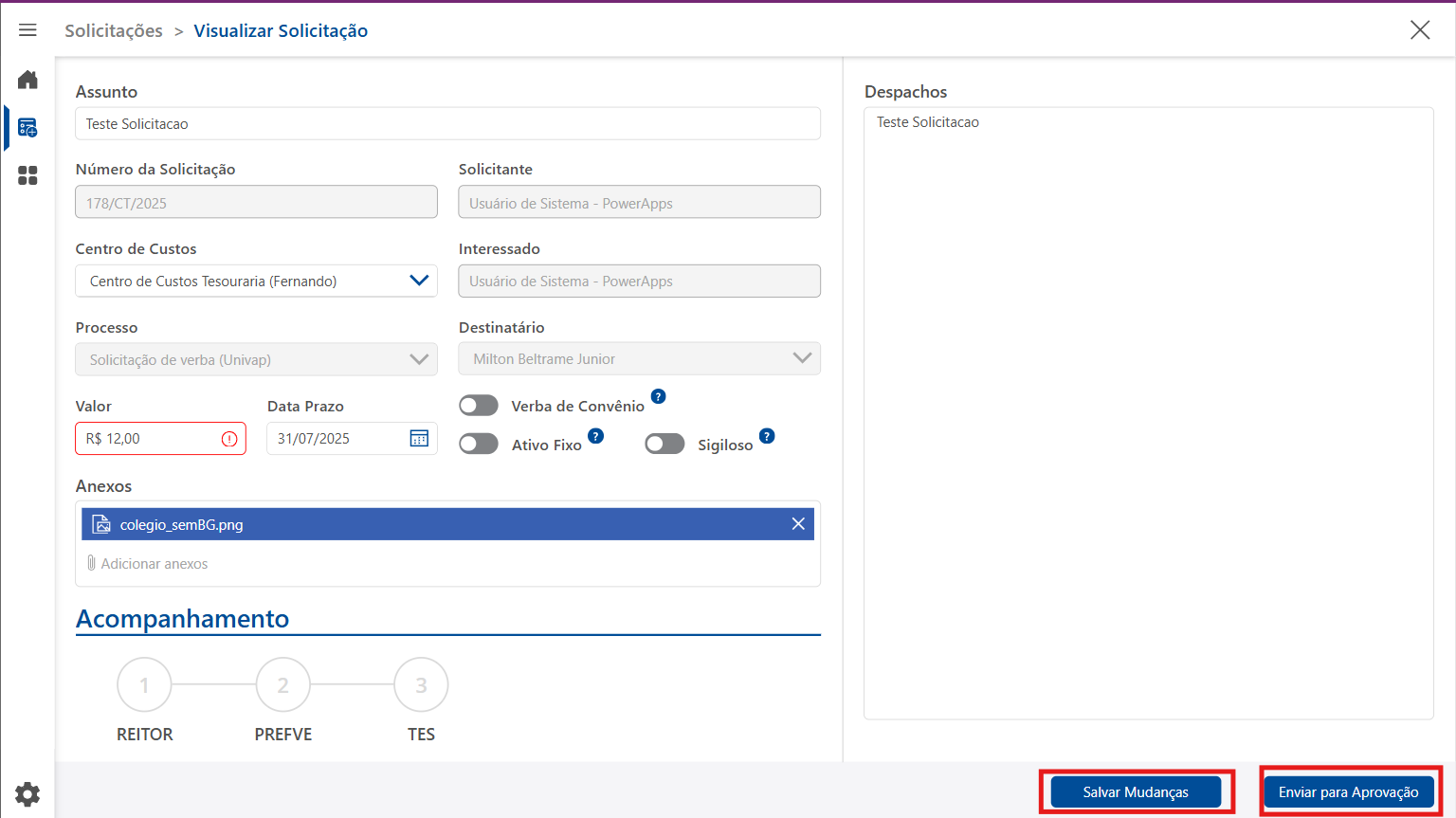This screenshot has width=1456, height=818.
Task: Click into the Assunto text field
Action: point(447,124)
